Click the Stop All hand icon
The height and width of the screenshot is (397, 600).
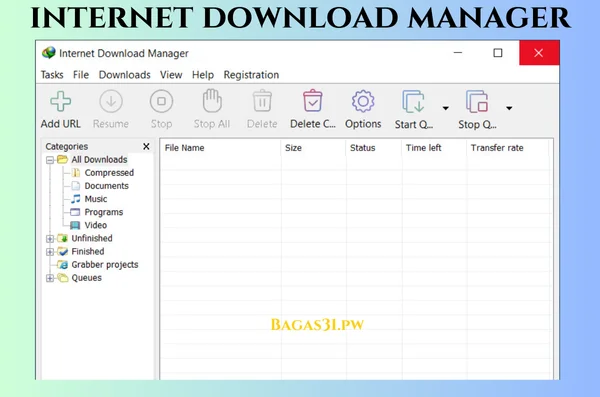[212, 101]
